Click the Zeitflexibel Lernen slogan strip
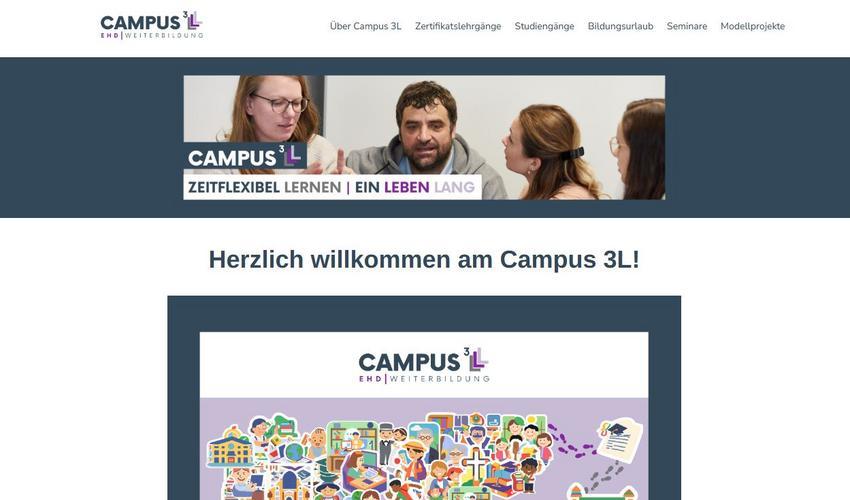The width and height of the screenshot is (850, 500). 332,187
